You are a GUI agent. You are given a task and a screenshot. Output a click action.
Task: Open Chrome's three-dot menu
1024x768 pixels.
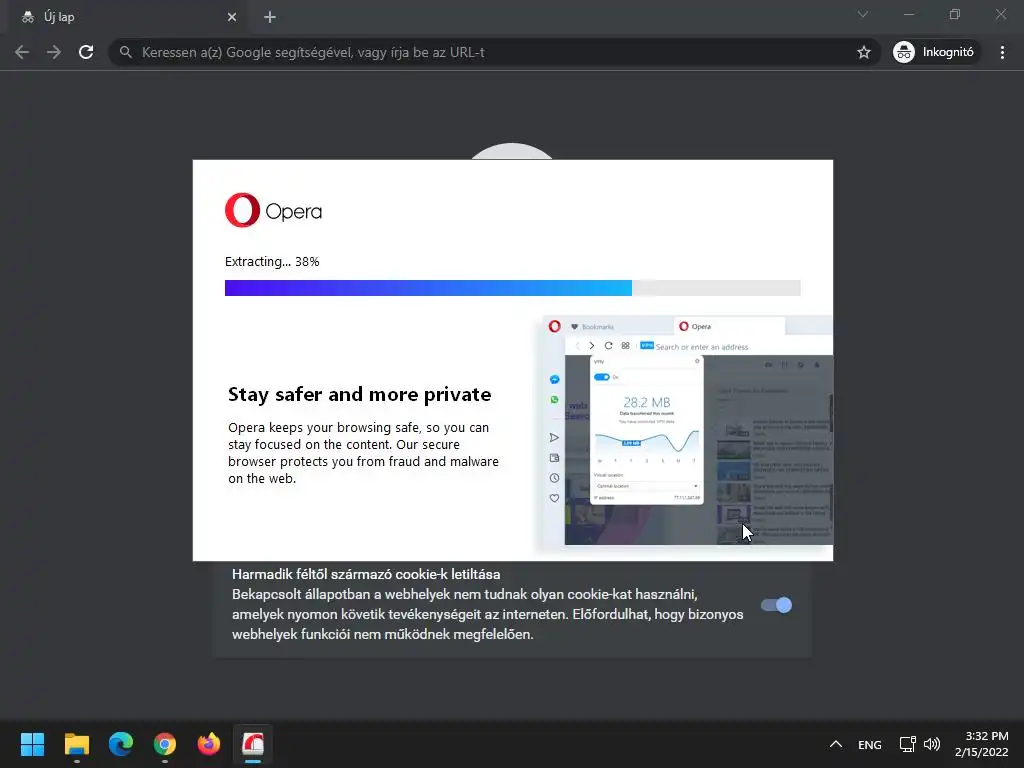pyautogui.click(x=1002, y=52)
